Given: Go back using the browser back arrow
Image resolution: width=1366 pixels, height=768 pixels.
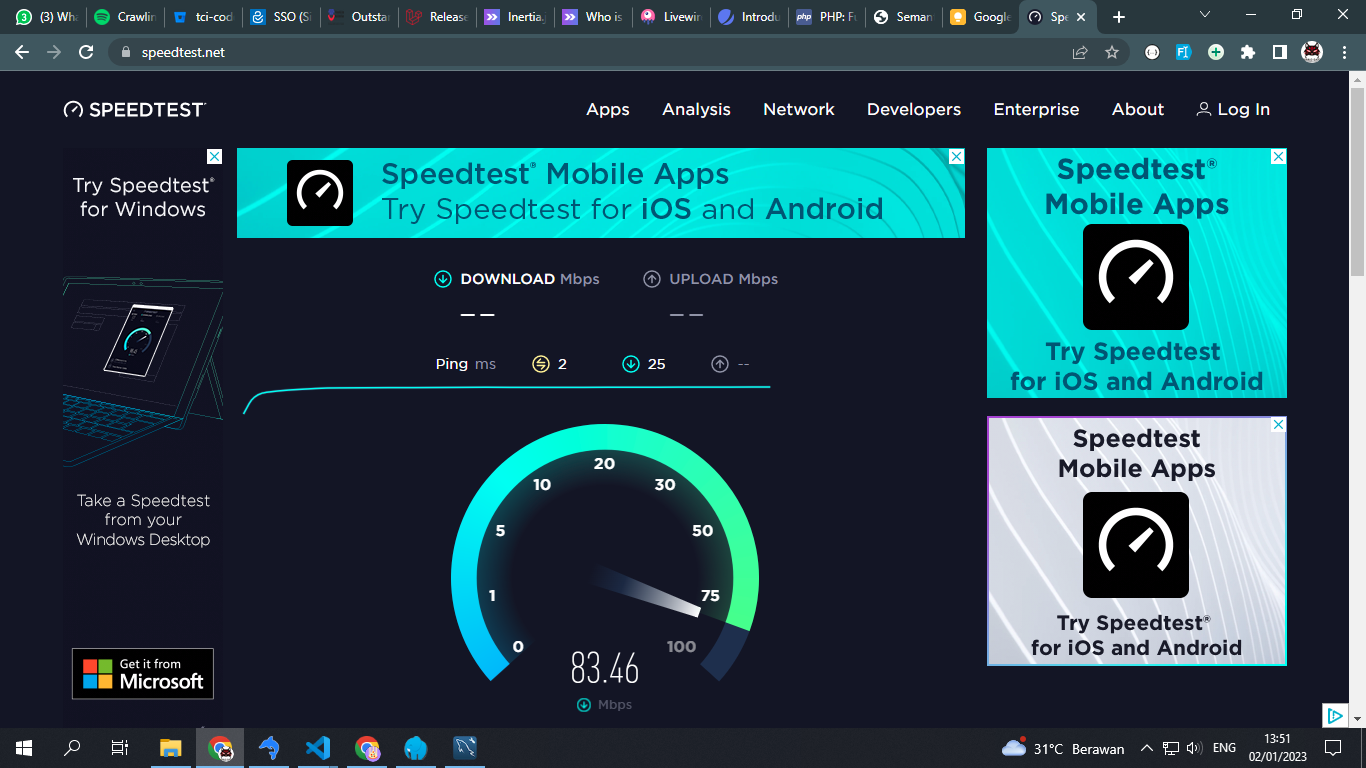Looking at the screenshot, I should point(22,52).
